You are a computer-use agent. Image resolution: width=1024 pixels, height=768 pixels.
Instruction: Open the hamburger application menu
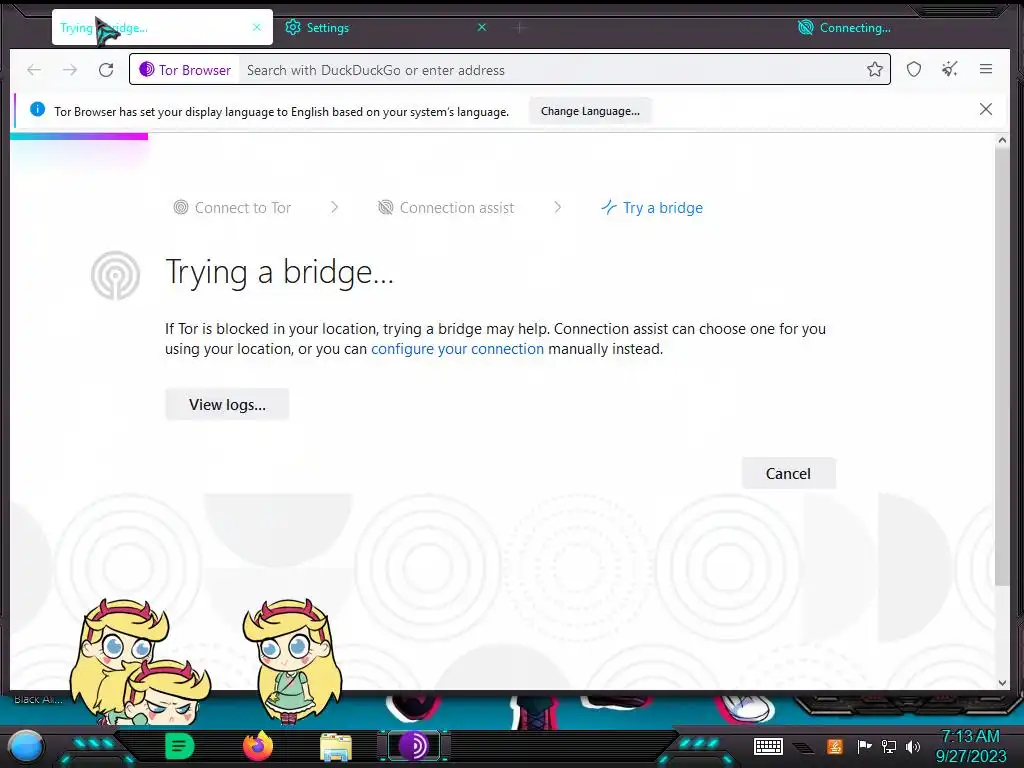click(986, 69)
